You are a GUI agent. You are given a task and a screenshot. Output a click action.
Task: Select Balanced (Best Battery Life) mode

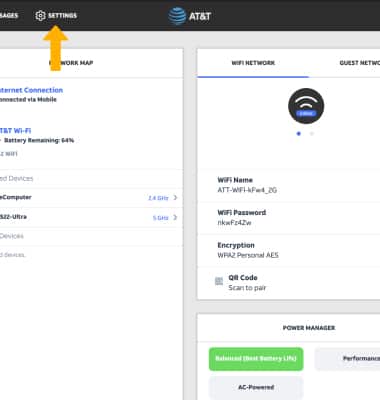(256, 359)
